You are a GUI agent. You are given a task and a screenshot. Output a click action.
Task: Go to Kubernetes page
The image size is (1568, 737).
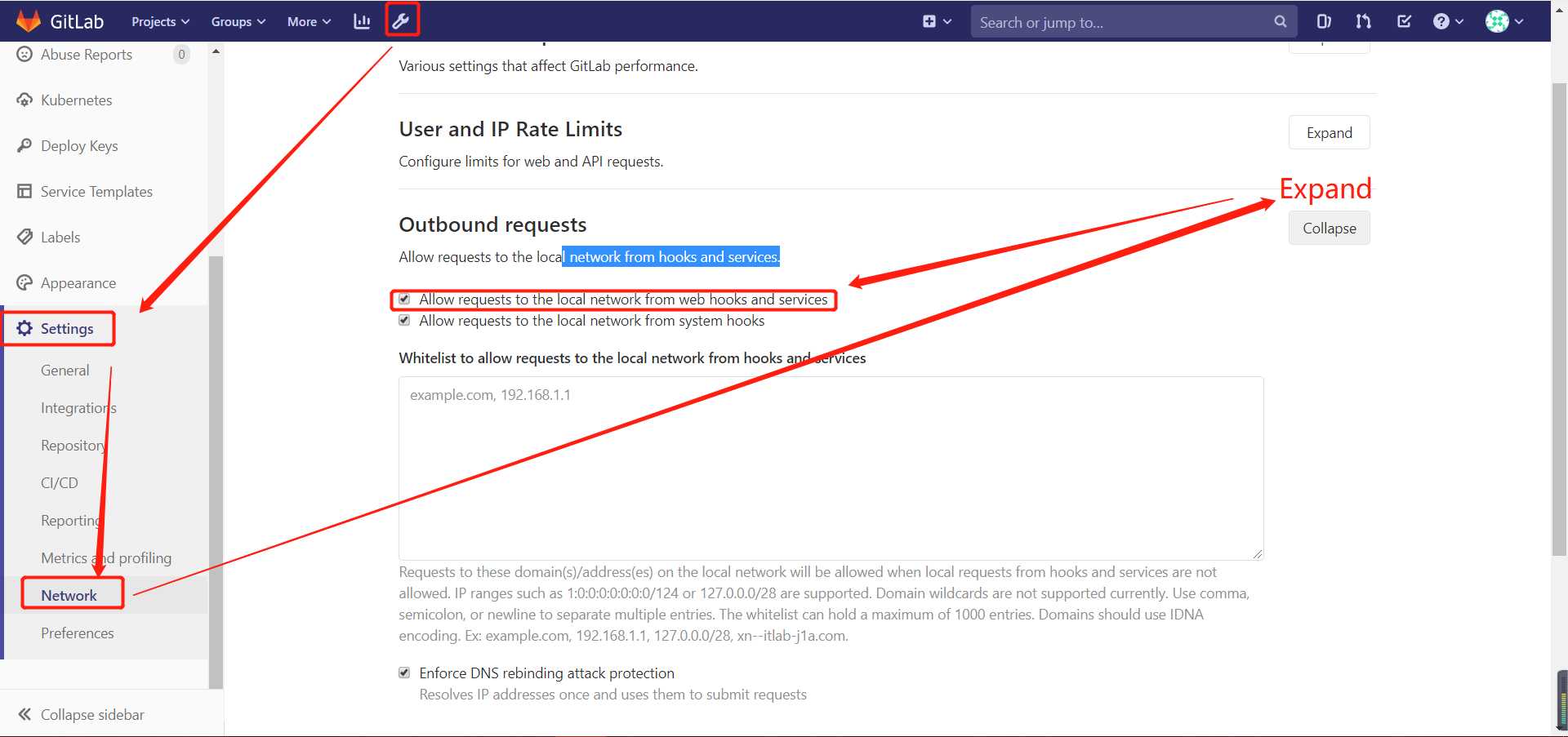click(77, 100)
